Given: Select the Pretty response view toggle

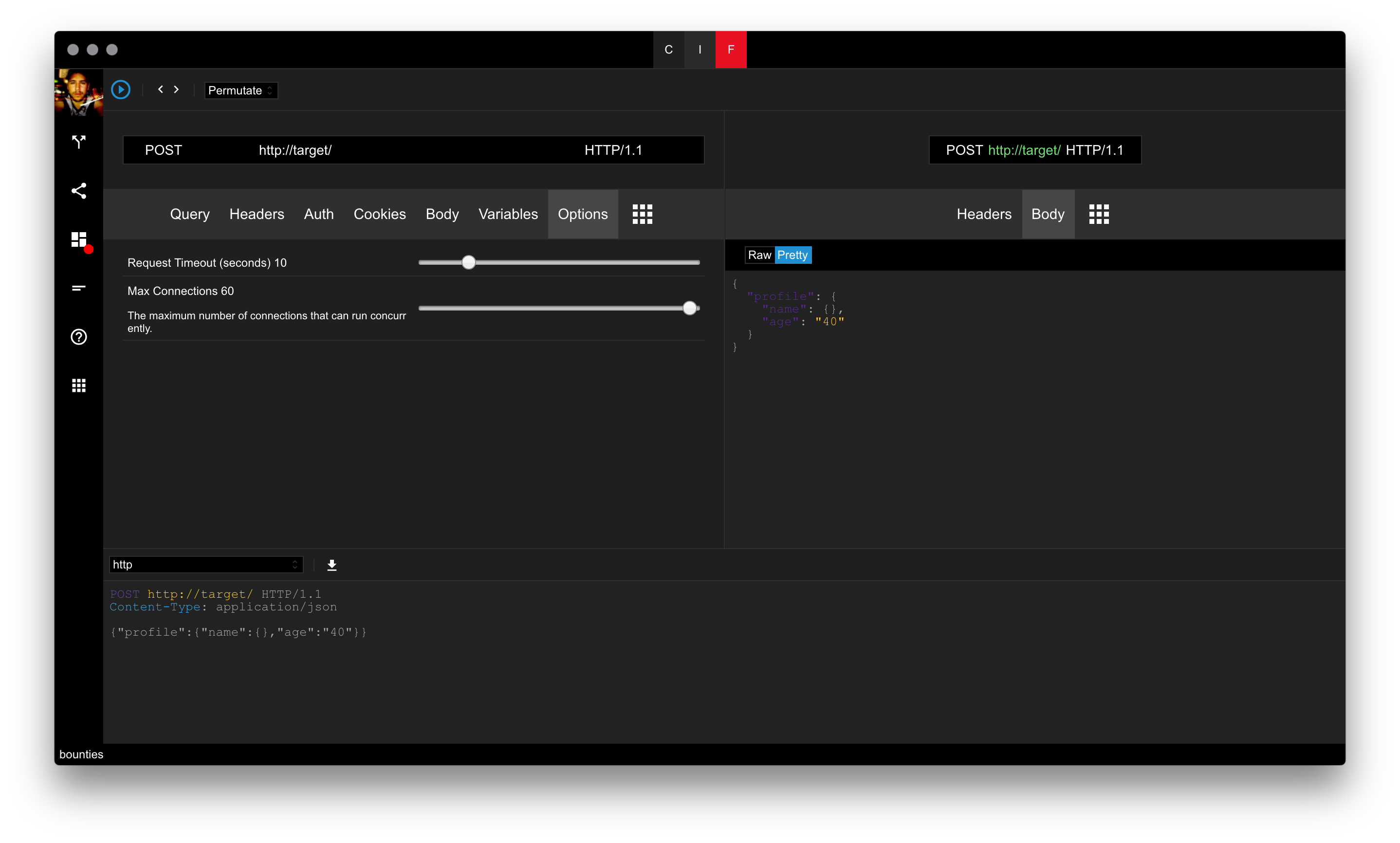Looking at the screenshot, I should (792, 255).
